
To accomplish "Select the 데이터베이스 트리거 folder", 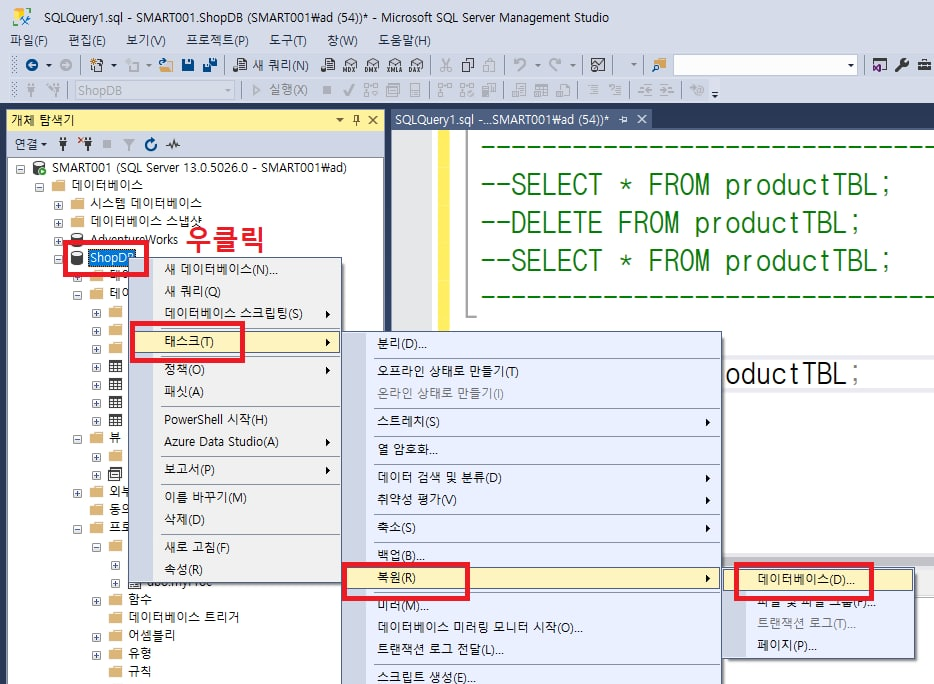I will (184, 617).
